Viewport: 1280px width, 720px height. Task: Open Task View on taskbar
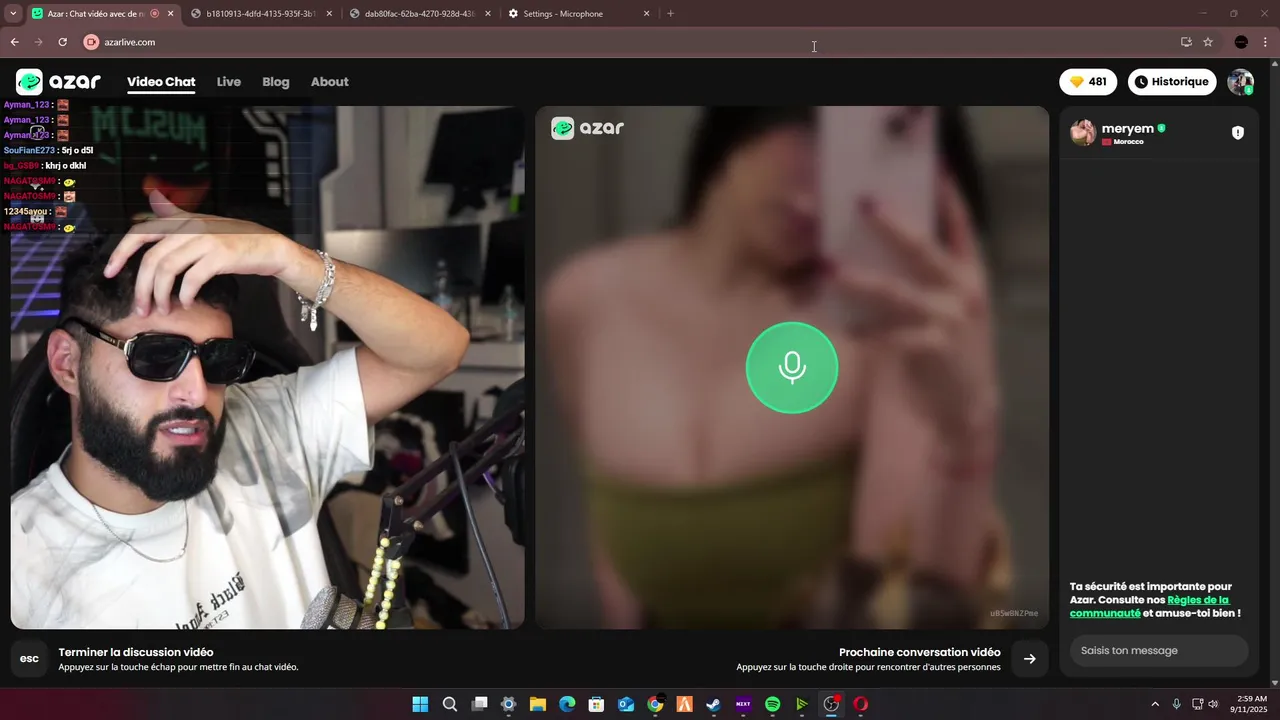(479, 704)
